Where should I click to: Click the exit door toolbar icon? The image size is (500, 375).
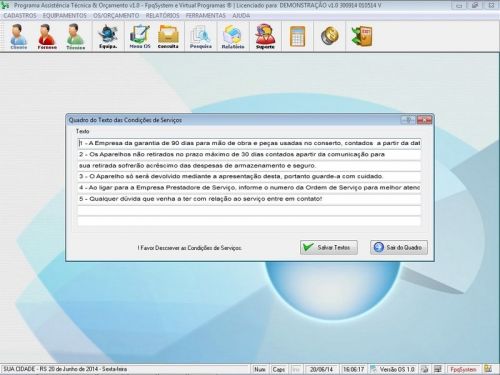(x=362, y=36)
